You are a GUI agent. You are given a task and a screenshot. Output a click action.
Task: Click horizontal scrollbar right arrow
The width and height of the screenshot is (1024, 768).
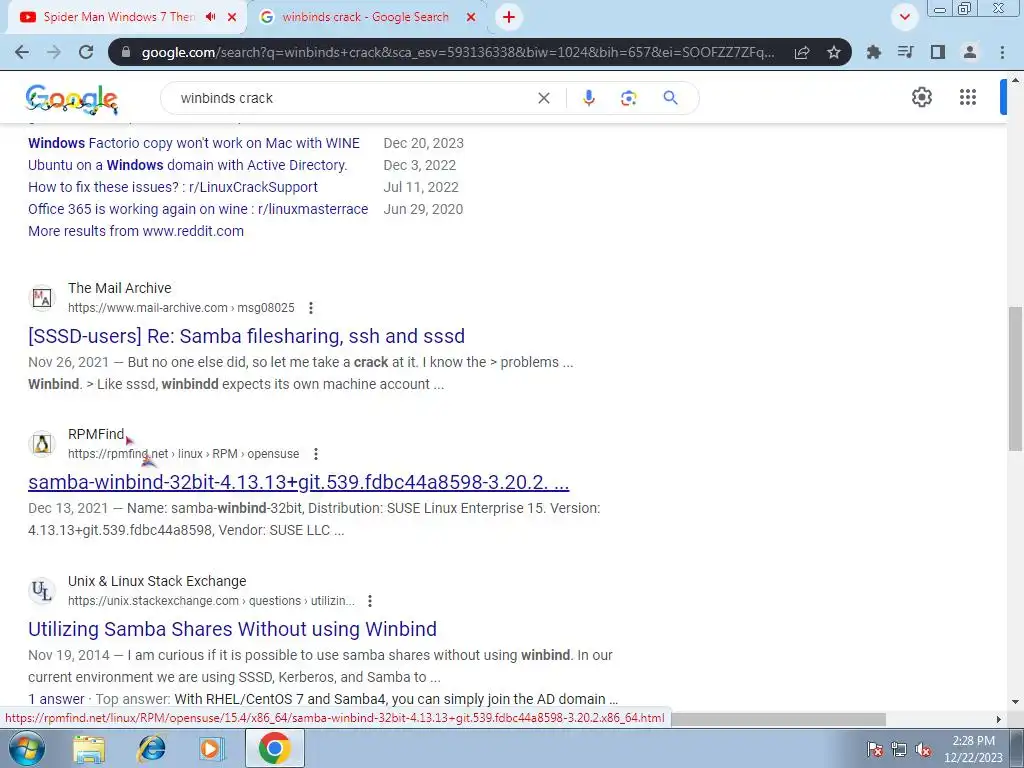pyautogui.click(x=998, y=719)
